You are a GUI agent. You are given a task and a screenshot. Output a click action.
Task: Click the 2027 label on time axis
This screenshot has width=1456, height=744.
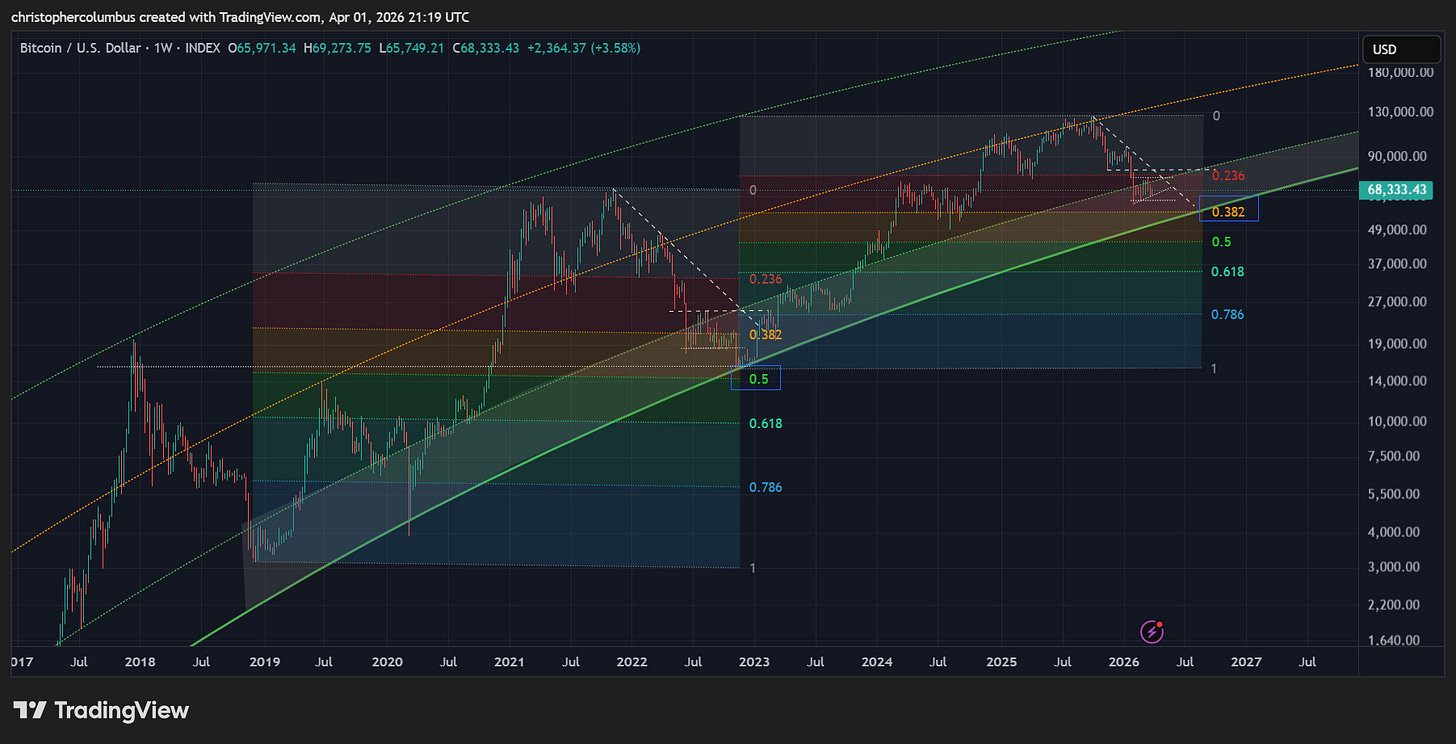tap(1246, 662)
